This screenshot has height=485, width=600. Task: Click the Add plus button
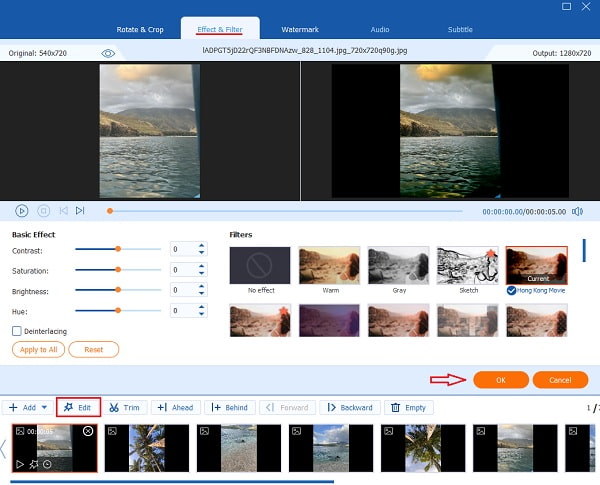click(22, 407)
